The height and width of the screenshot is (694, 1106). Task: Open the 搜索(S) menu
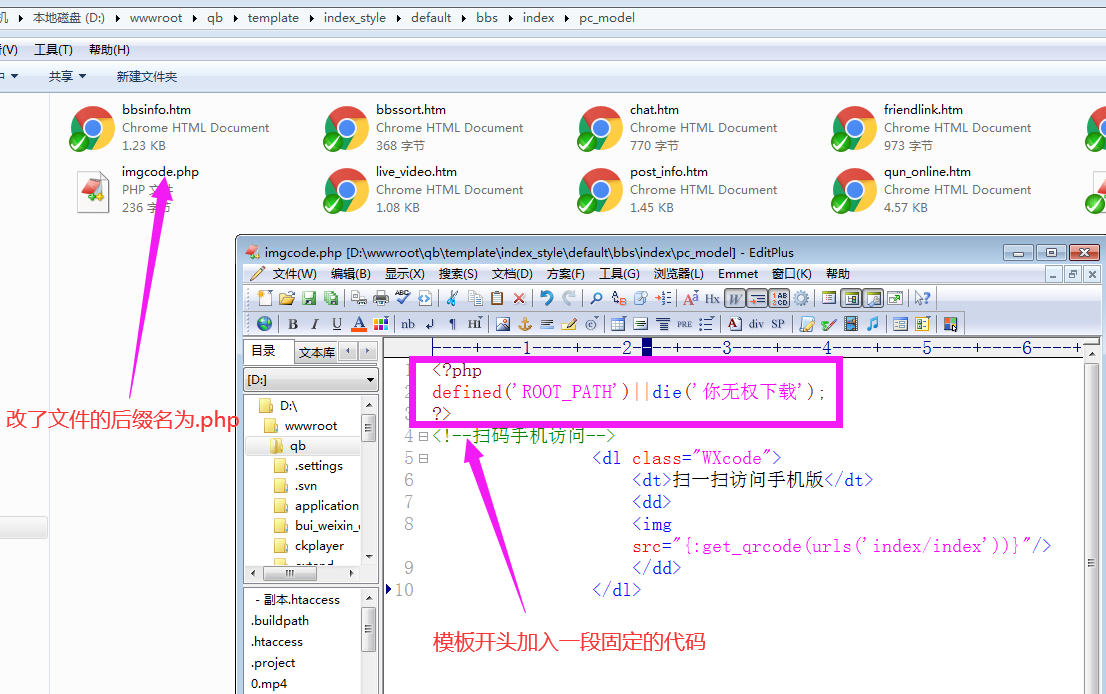pos(458,274)
